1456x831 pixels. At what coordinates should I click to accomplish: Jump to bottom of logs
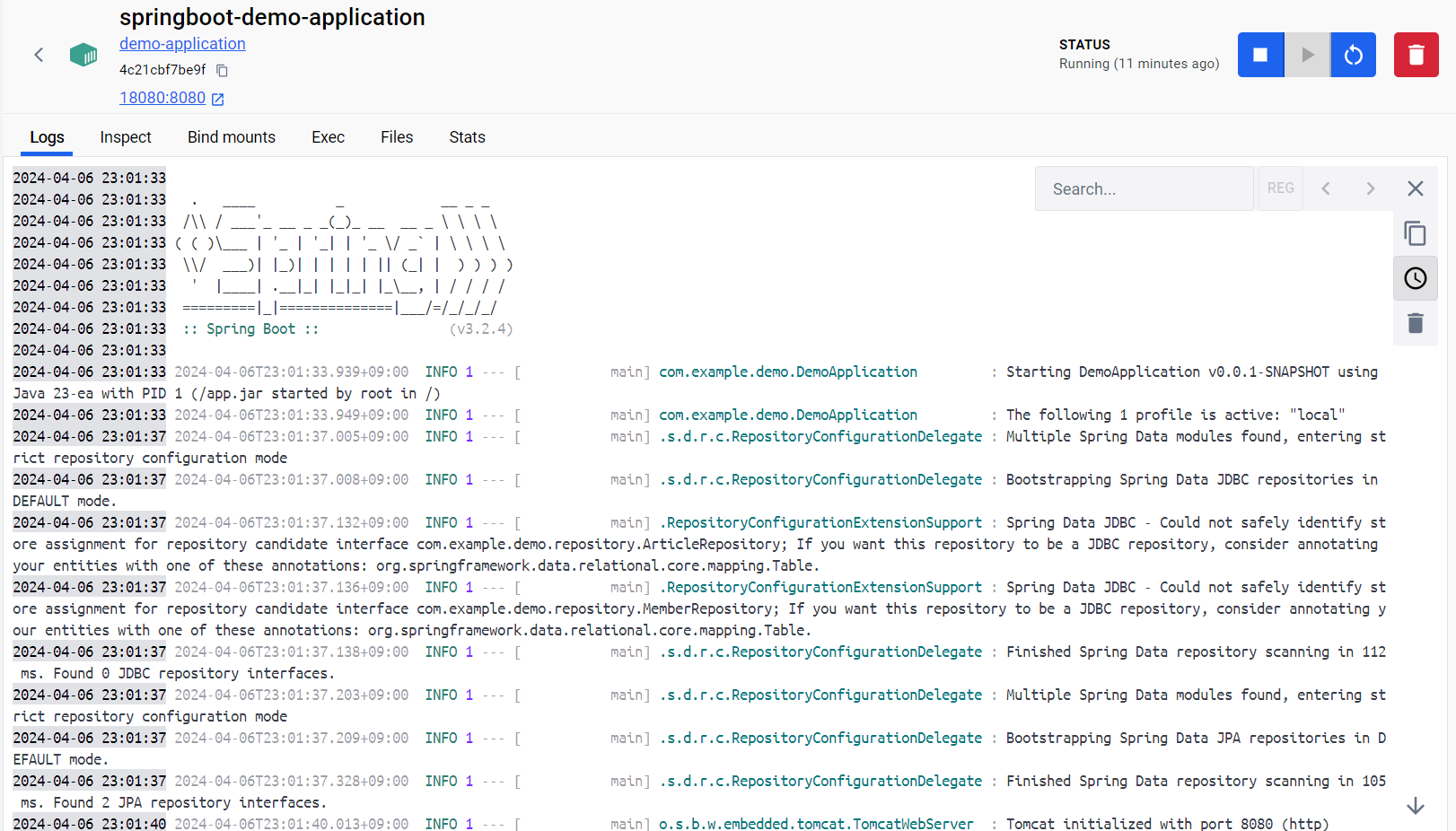(1416, 806)
